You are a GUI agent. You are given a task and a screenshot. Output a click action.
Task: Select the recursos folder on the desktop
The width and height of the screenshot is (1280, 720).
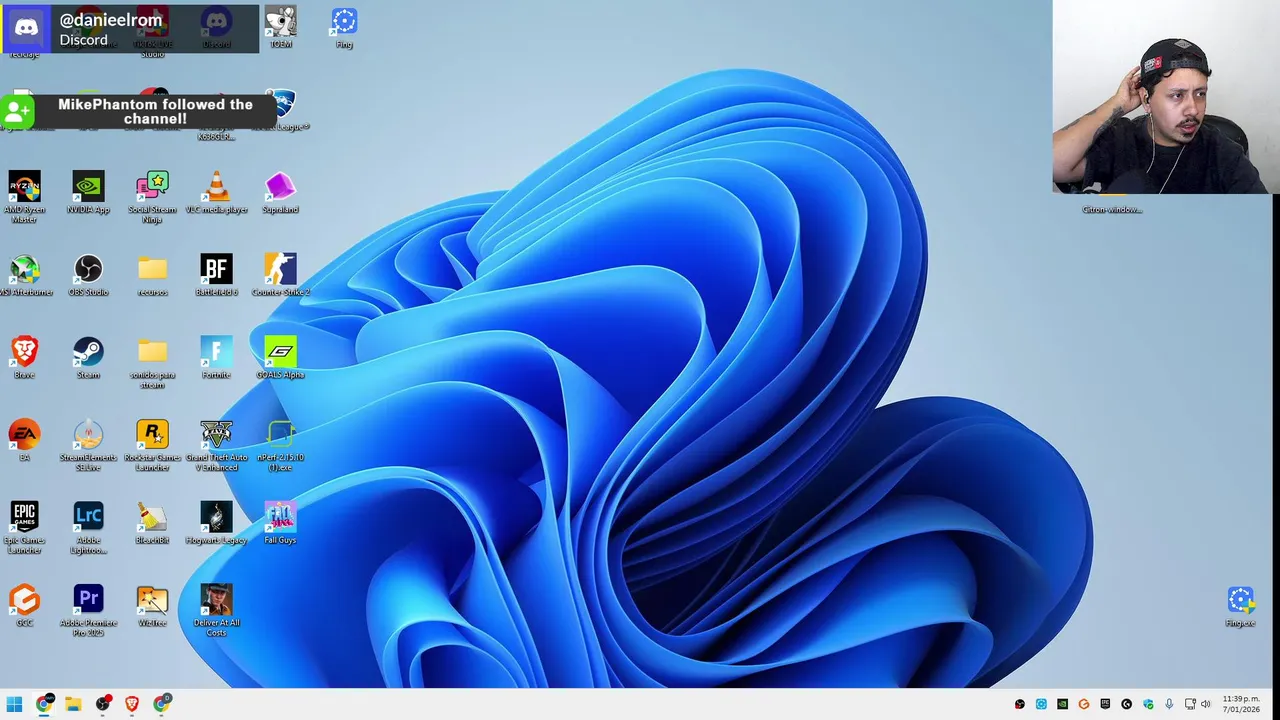coord(152,275)
